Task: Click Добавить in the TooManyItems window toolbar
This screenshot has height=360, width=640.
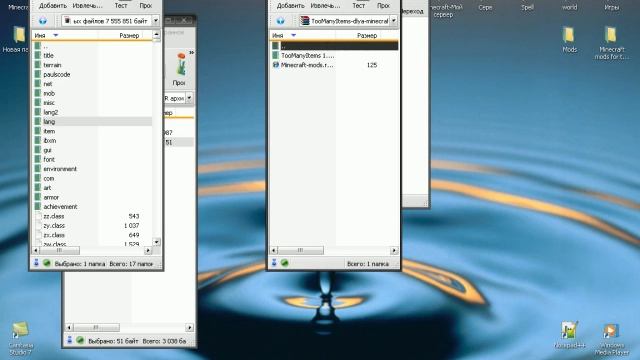Action: point(291,6)
